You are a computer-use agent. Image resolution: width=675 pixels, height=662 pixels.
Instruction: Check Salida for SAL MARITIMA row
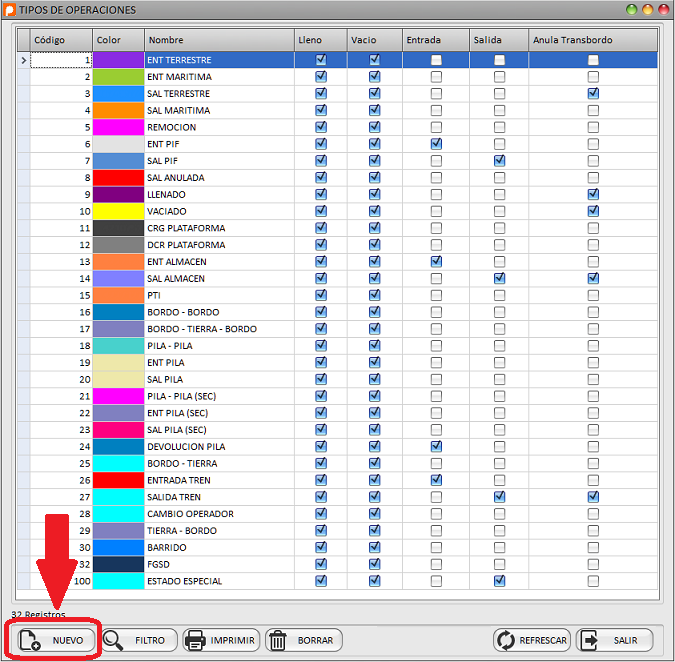499,111
